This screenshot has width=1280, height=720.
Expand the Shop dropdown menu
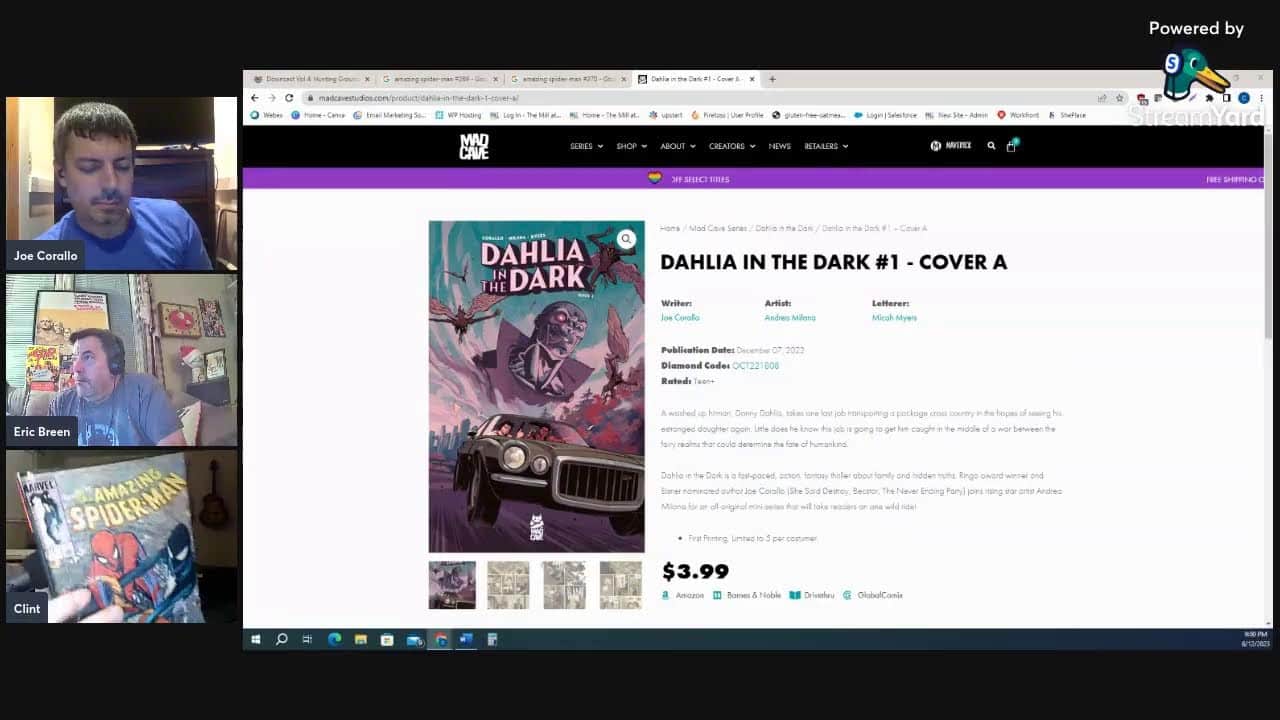pos(631,146)
